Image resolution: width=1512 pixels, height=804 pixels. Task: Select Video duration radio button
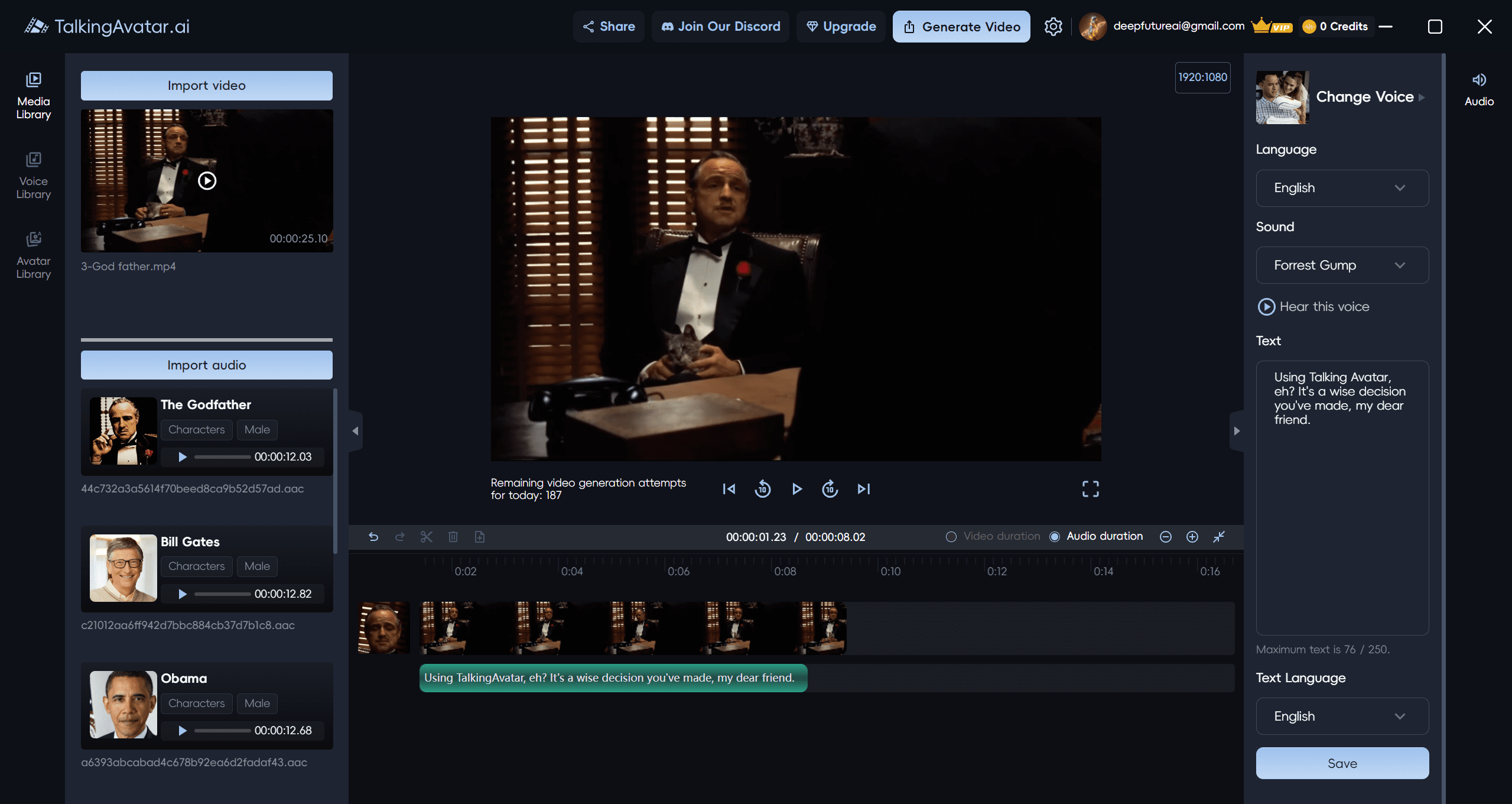click(x=951, y=537)
